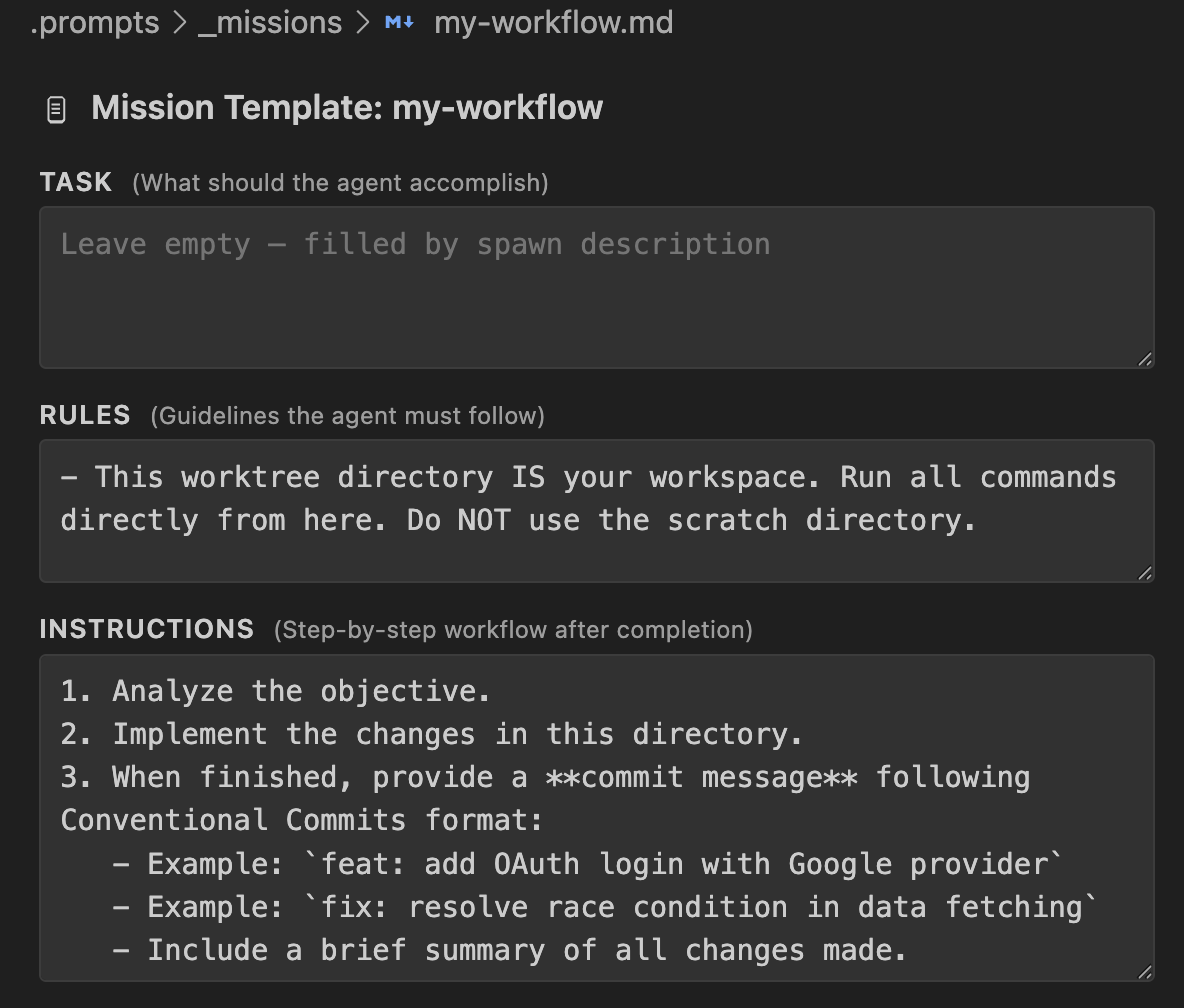The width and height of the screenshot is (1184, 1008).
Task: Open the _missions breadcrumb item
Action: 270,22
